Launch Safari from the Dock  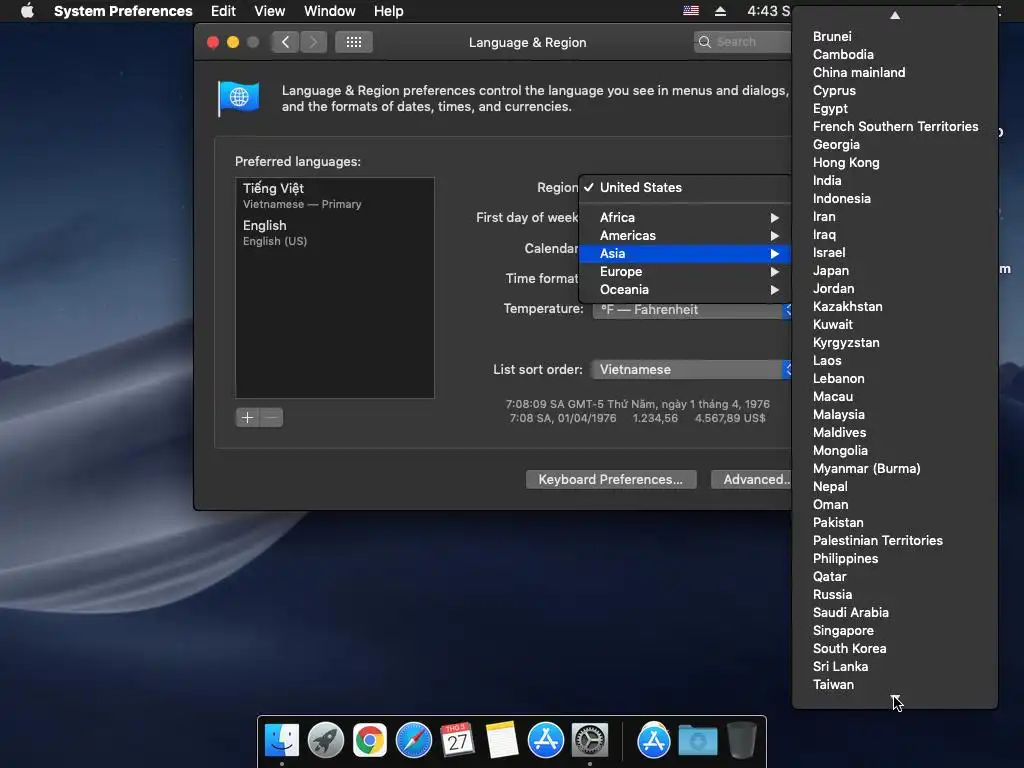414,741
